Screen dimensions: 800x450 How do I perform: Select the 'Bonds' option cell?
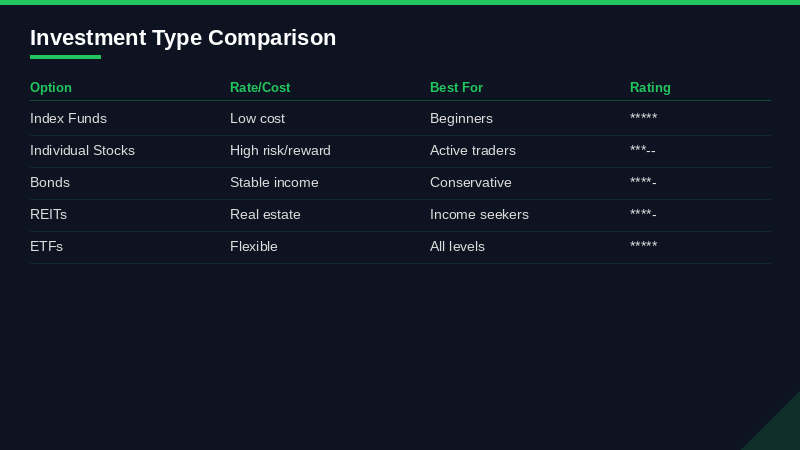pyautogui.click(x=50, y=183)
